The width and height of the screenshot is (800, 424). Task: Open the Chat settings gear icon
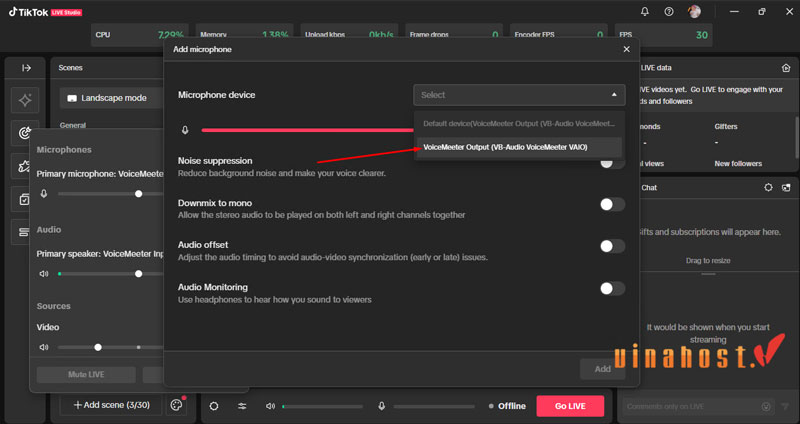pyautogui.click(x=768, y=188)
